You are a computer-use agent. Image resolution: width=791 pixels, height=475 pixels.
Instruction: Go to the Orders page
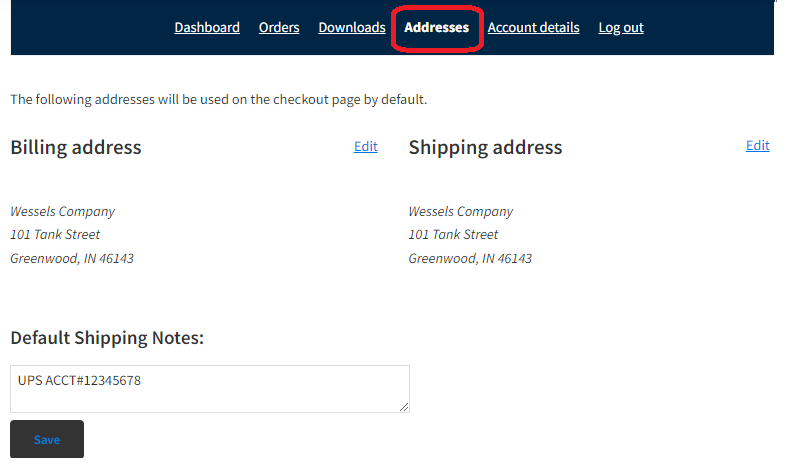point(279,27)
